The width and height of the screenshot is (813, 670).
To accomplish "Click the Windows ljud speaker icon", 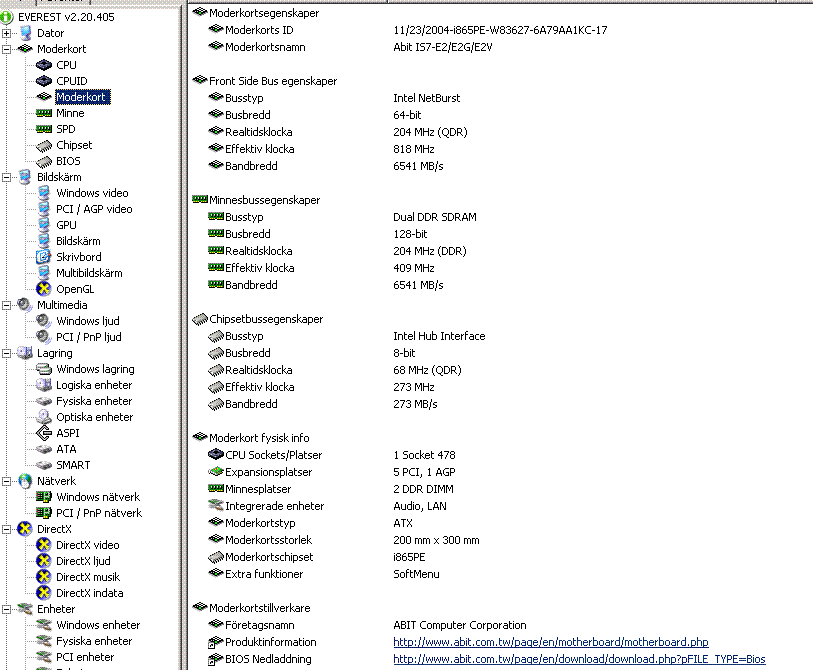I will pyautogui.click(x=44, y=321).
